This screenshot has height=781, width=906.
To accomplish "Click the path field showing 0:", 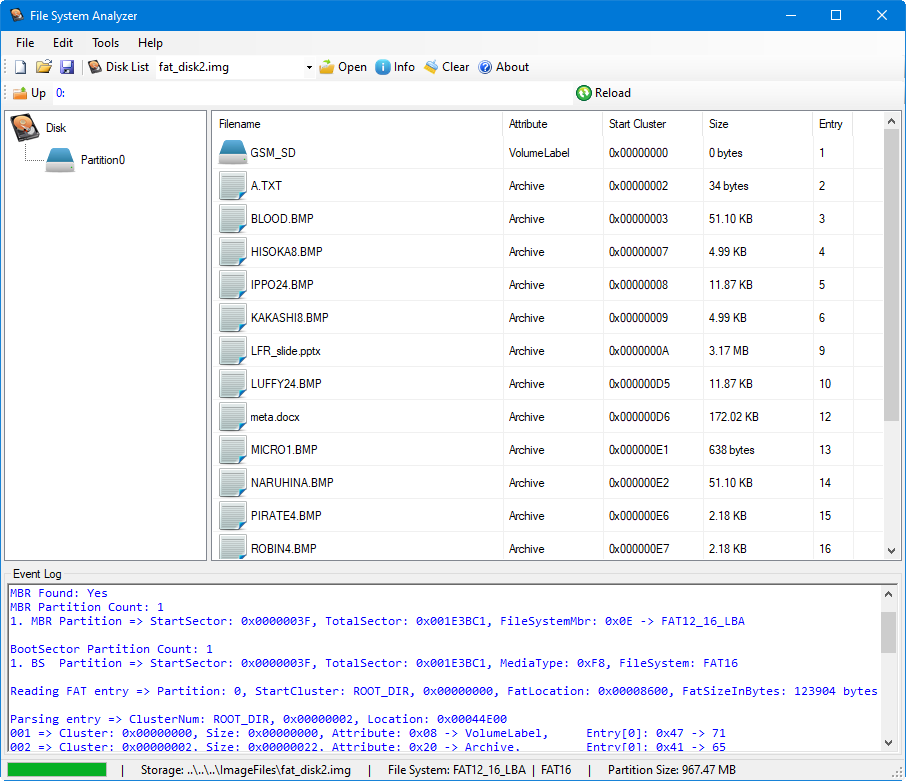I will (312, 93).
